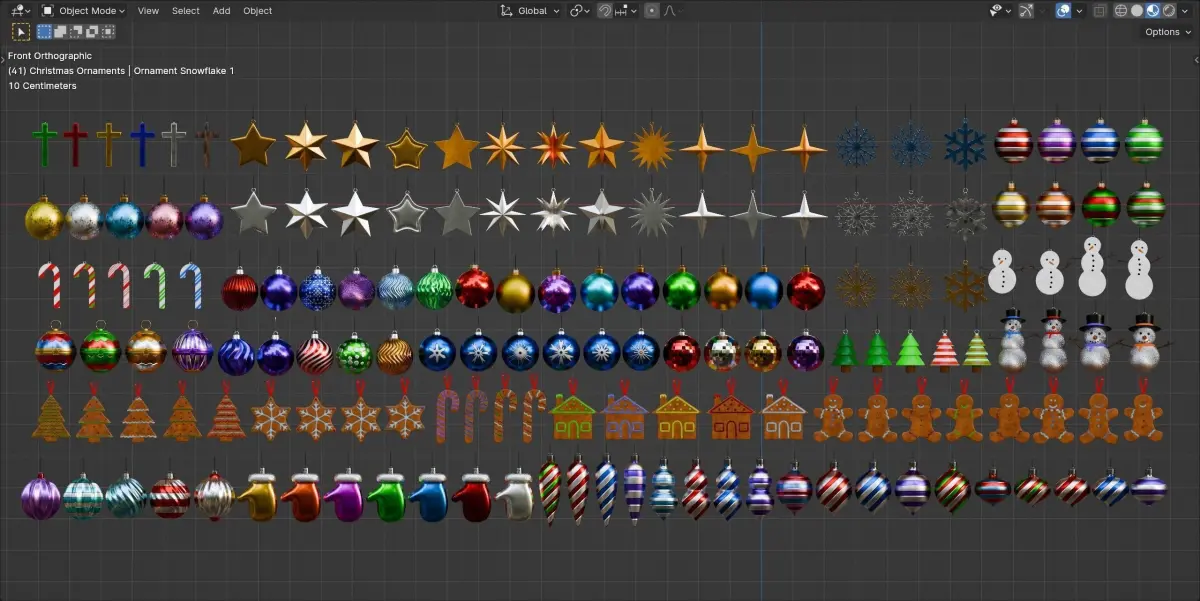This screenshot has height=601, width=1200.
Task: Click the '10 Centimeters' grid scale text
Action: coord(42,86)
